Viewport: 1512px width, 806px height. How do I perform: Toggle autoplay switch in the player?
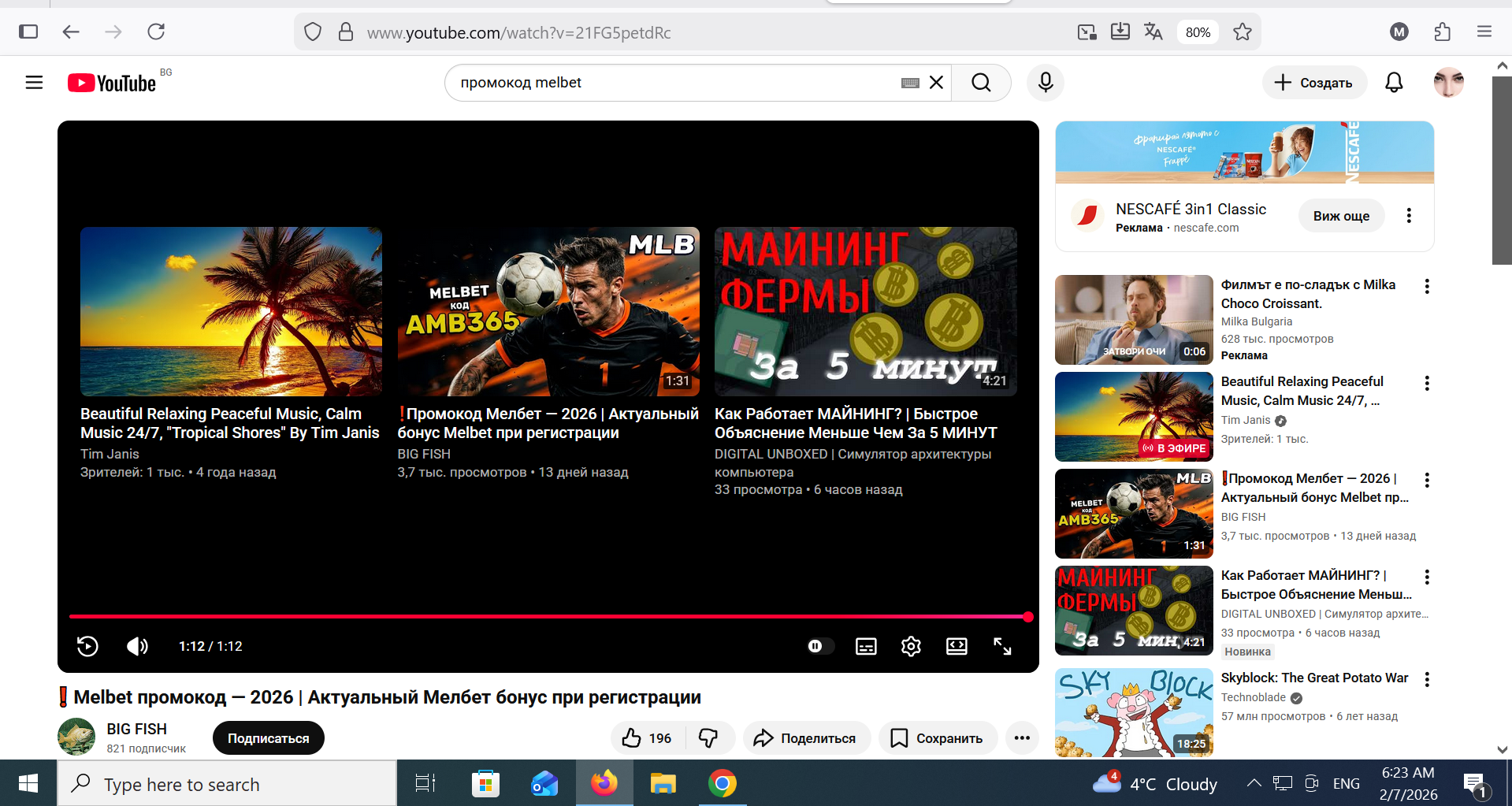[x=819, y=646]
